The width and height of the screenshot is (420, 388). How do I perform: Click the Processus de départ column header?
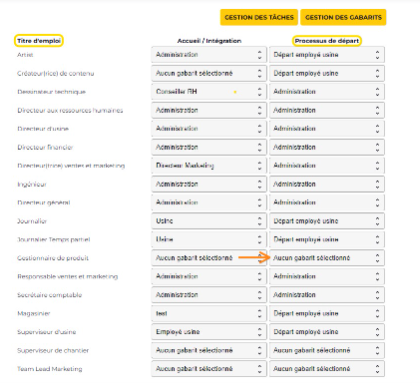point(327,41)
